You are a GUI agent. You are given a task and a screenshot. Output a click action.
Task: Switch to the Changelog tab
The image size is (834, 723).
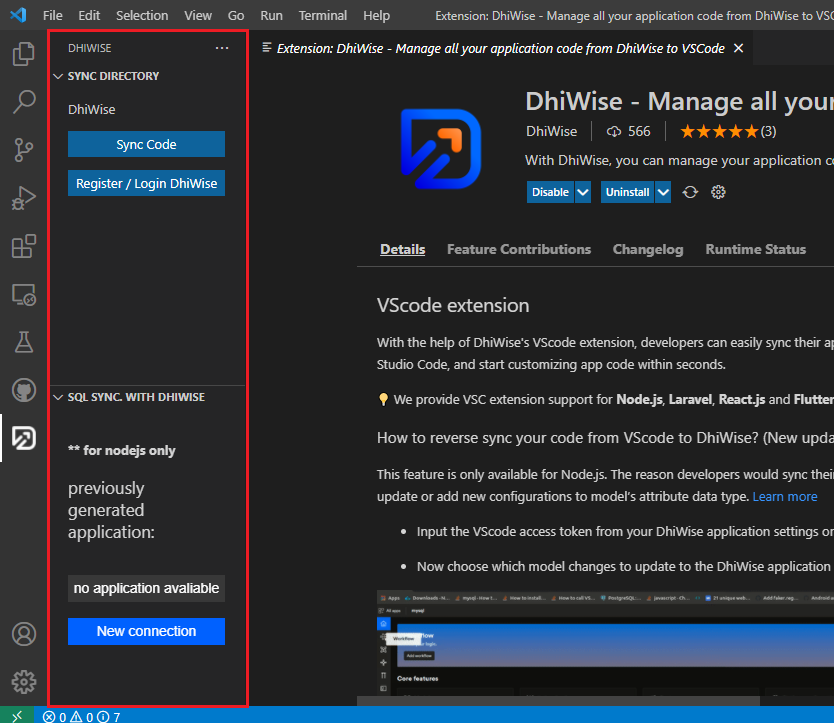(648, 249)
